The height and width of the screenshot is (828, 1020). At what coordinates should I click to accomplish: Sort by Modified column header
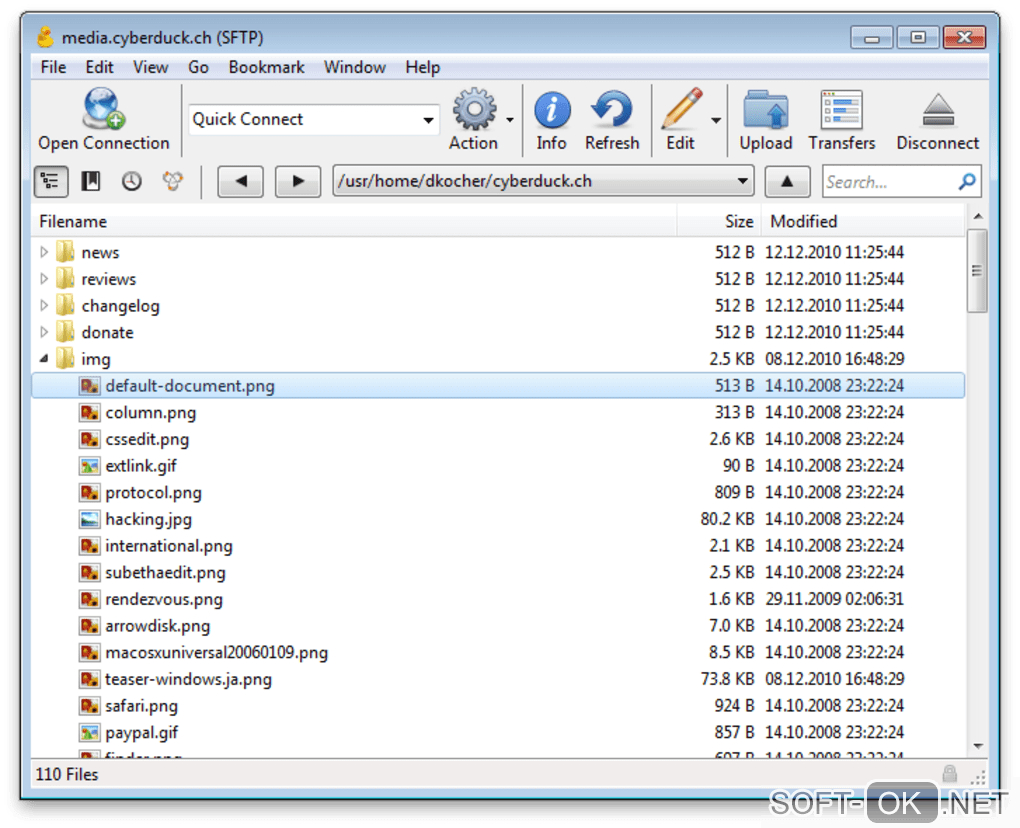[862, 221]
